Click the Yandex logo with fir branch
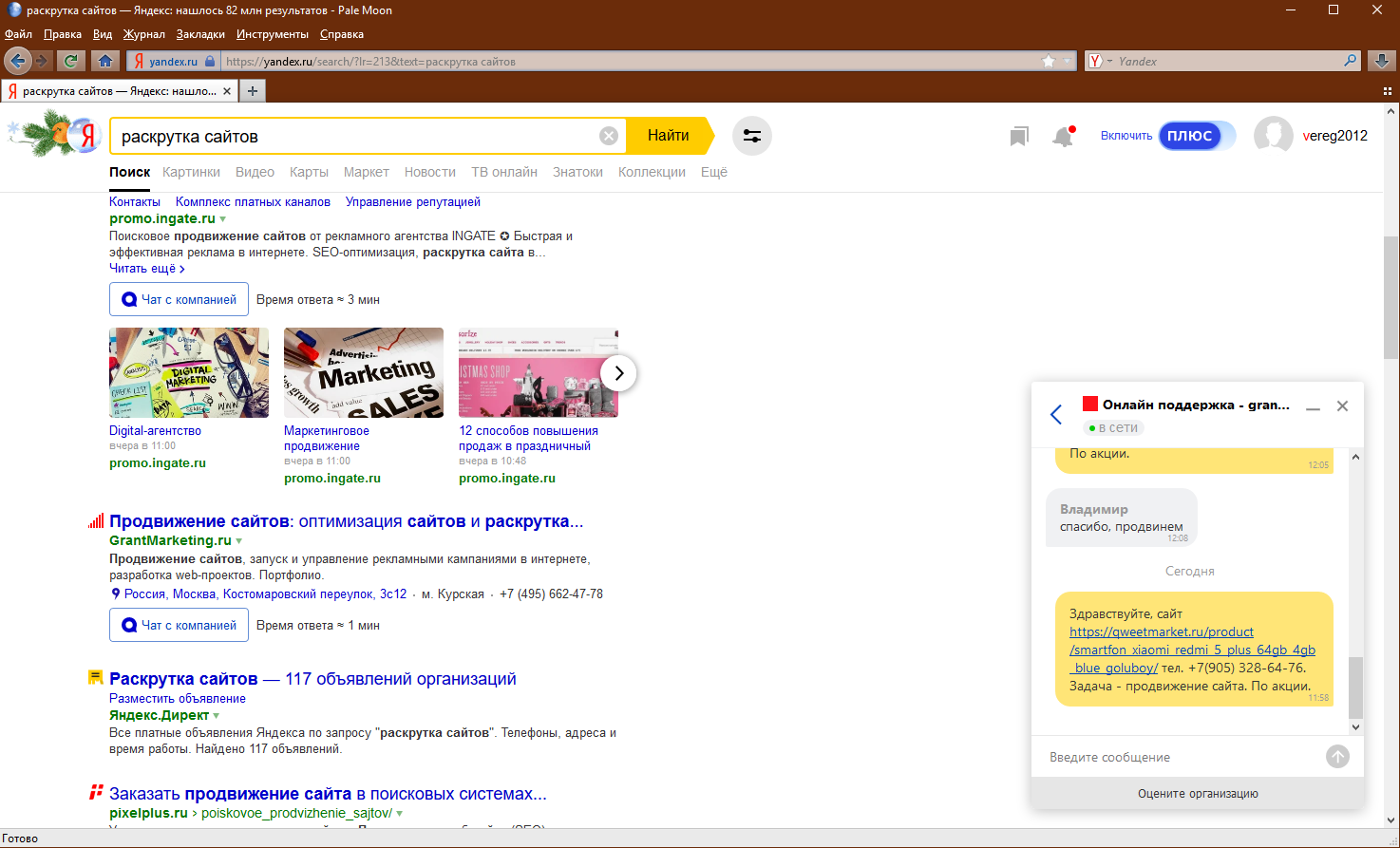This screenshot has width=1400, height=848. tap(54, 134)
